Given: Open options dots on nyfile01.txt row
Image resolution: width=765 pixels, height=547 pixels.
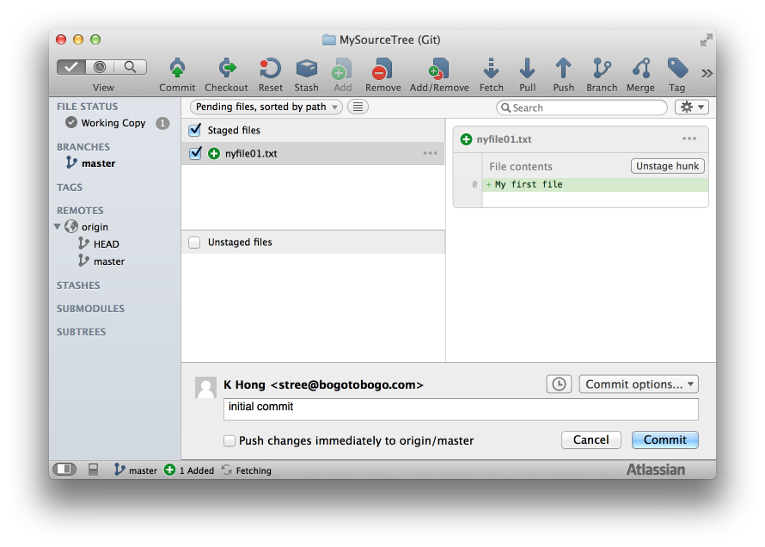Looking at the screenshot, I should [x=430, y=153].
